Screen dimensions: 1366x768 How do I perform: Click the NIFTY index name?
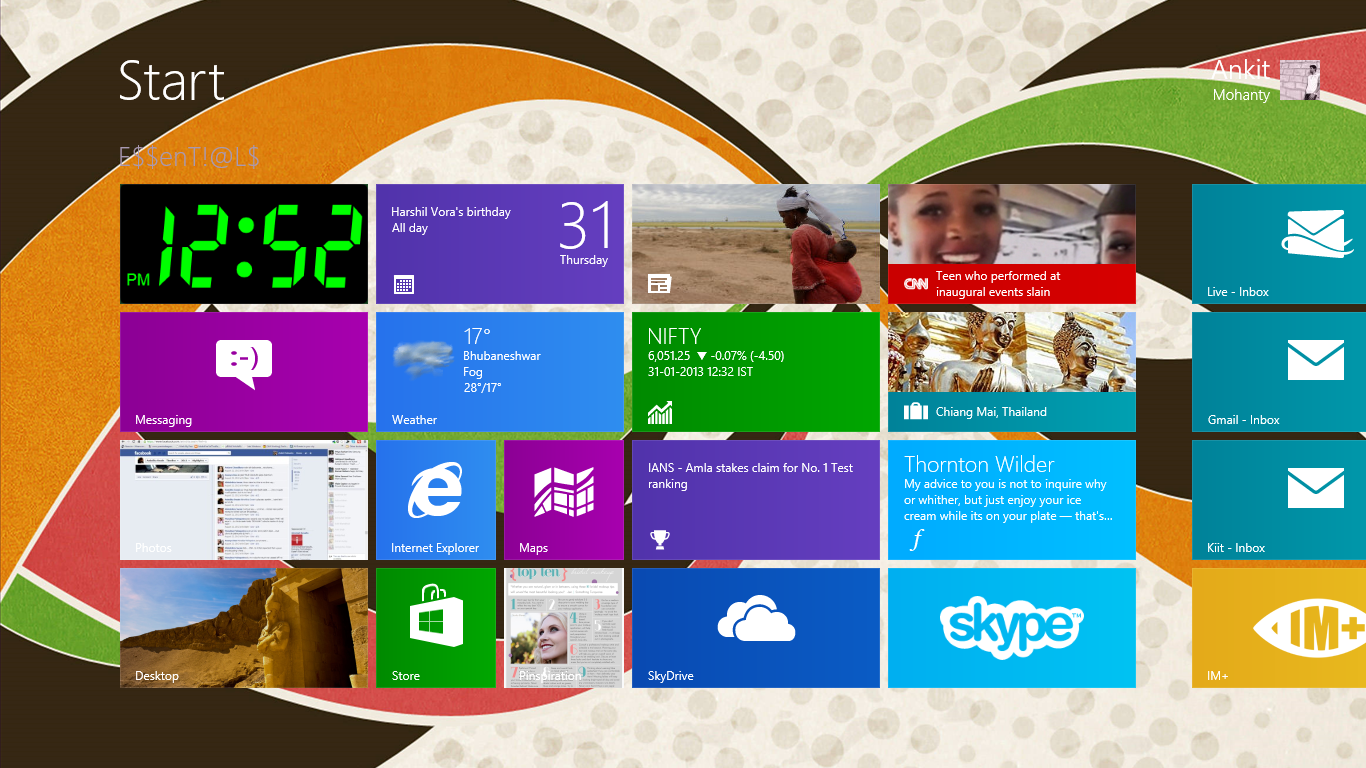674,336
